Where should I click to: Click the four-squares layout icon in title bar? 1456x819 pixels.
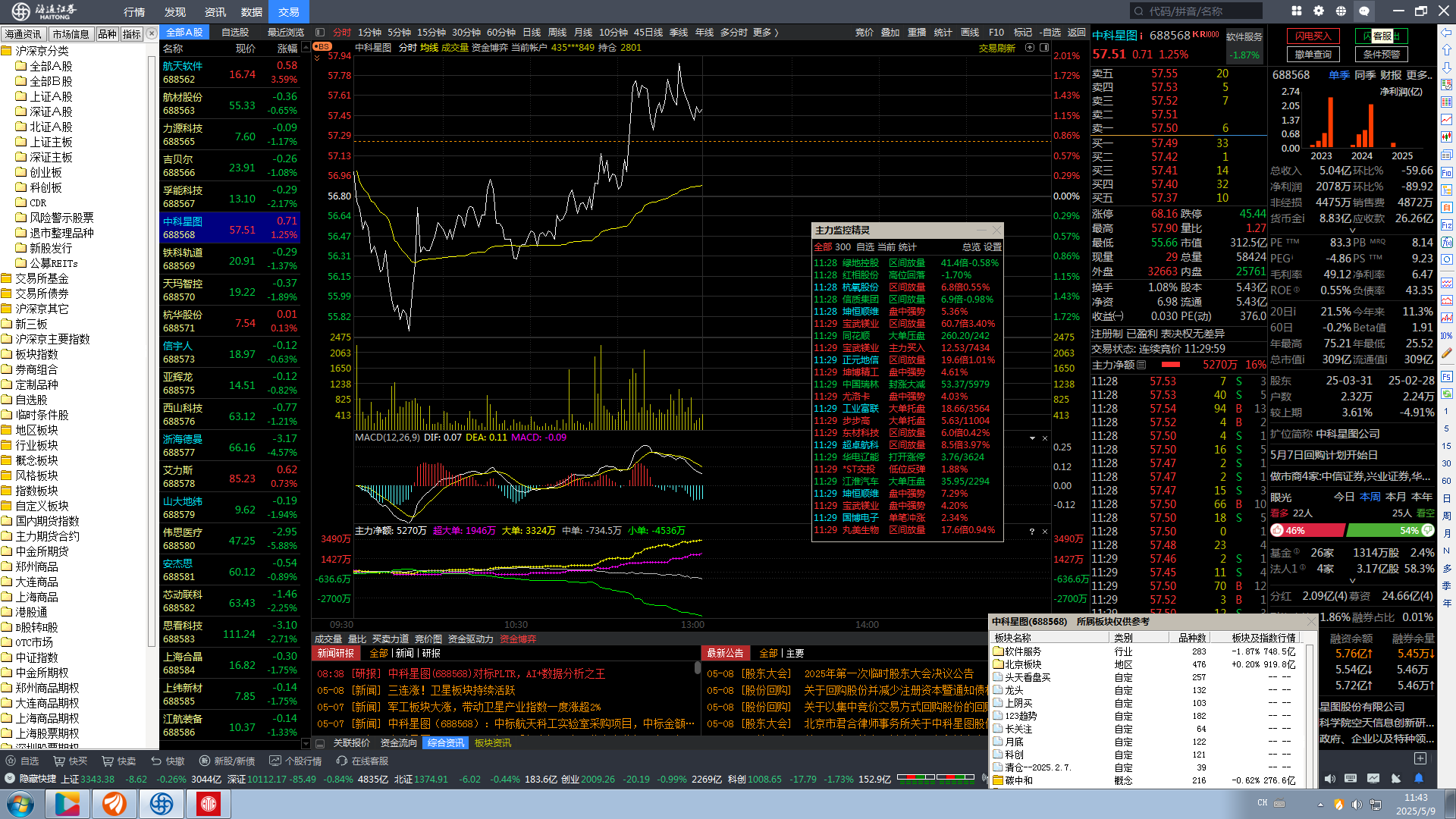pyautogui.click(x=1297, y=11)
